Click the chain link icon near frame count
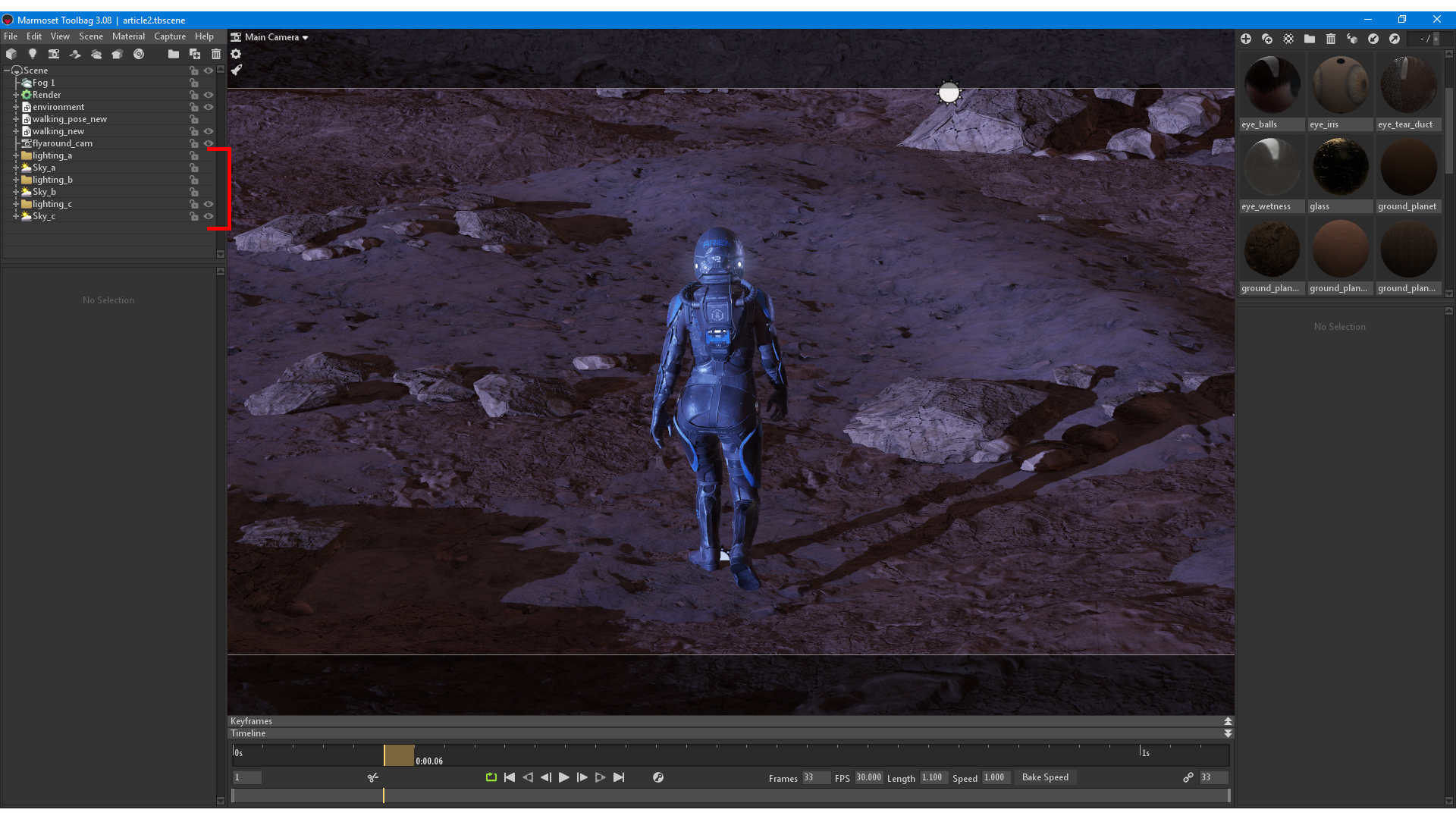Viewport: 1456px width, 819px height. coord(1188,777)
